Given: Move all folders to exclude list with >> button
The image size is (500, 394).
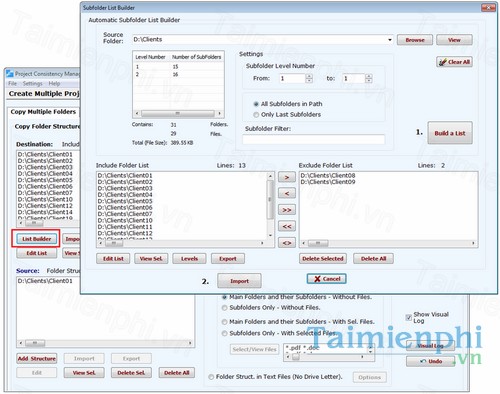Looking at the screenshot, I should [287, 210].
